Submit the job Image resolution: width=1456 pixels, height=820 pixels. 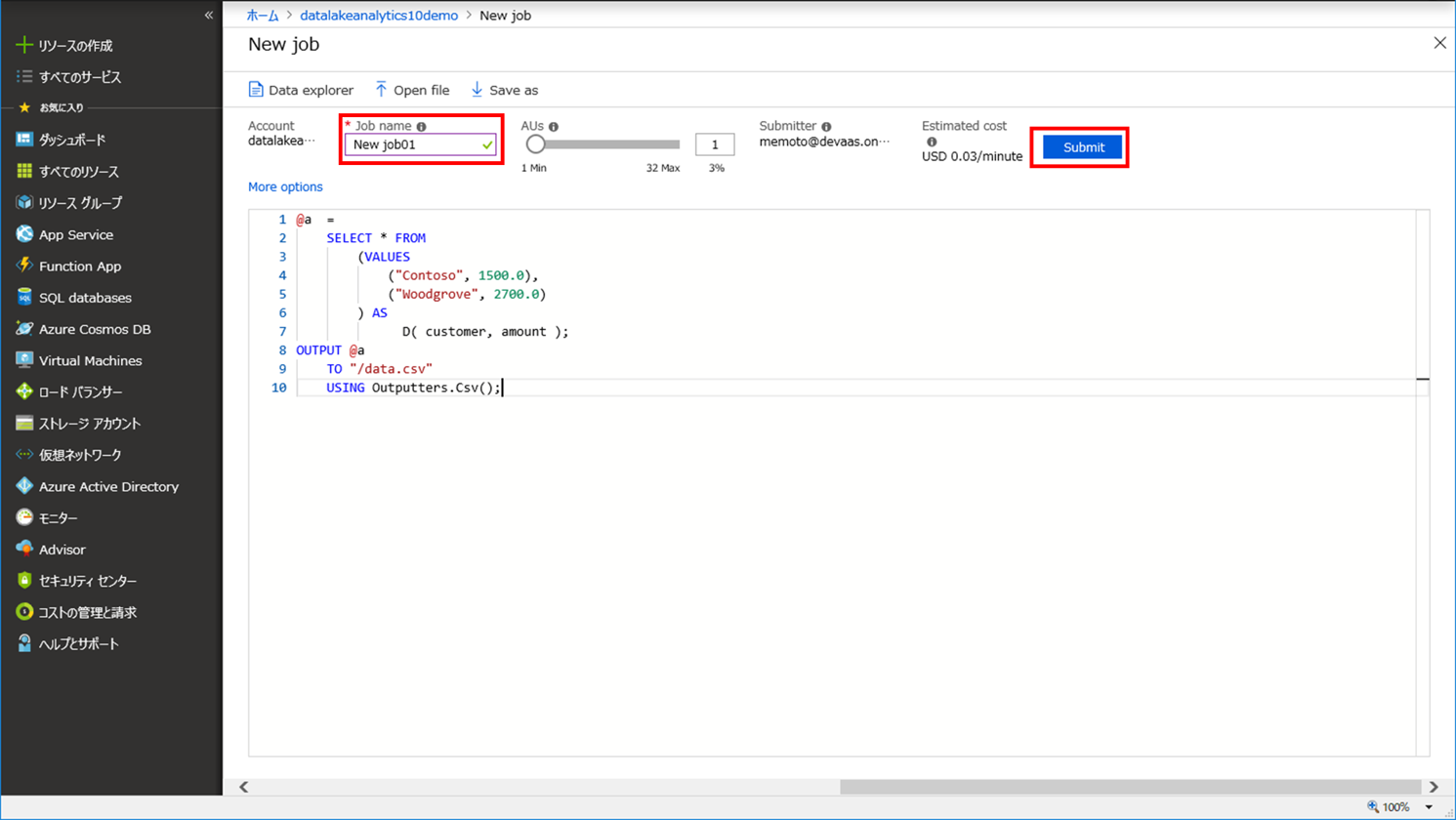[1083, 147]
